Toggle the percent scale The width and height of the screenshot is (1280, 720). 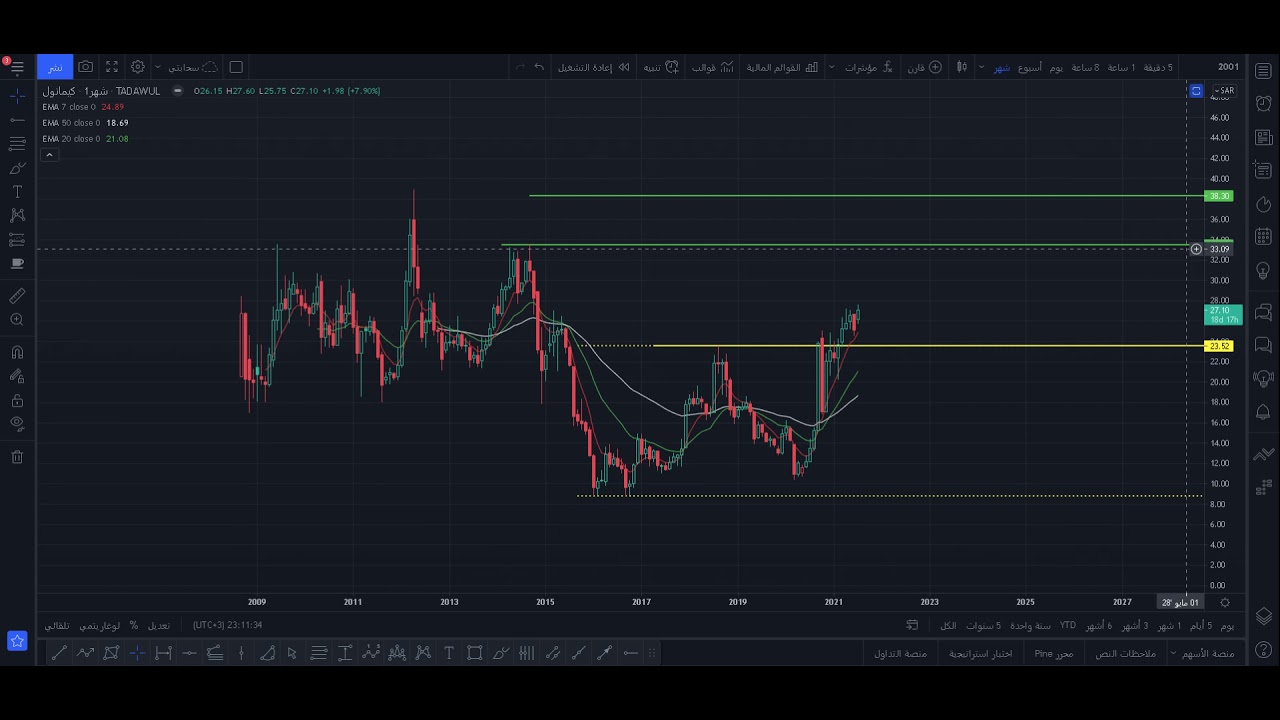[x=133, y=625]
